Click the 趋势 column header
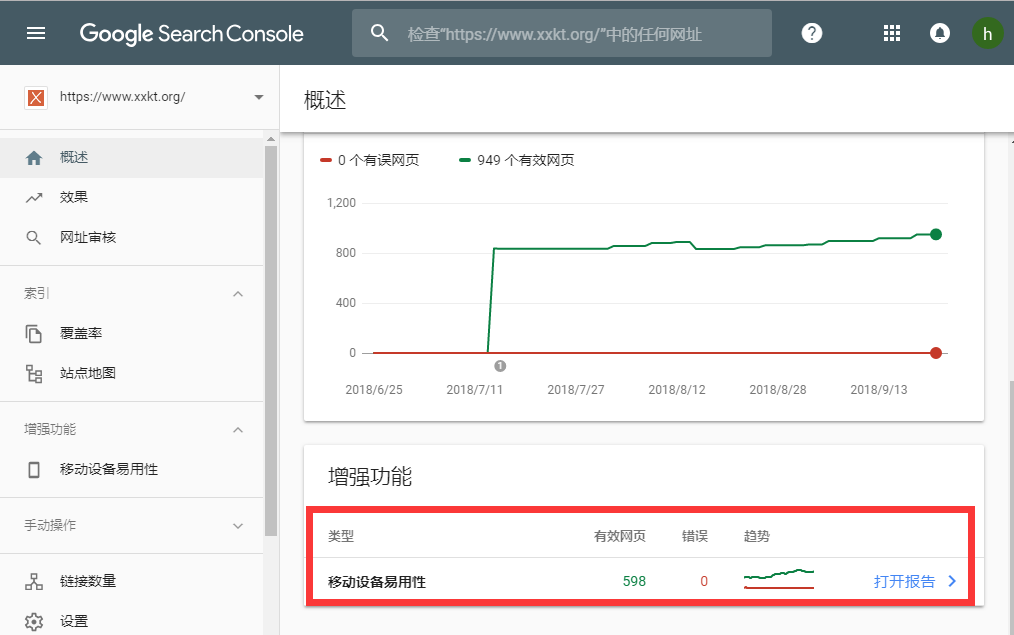1014x635 pixels. tap(757, 536)
